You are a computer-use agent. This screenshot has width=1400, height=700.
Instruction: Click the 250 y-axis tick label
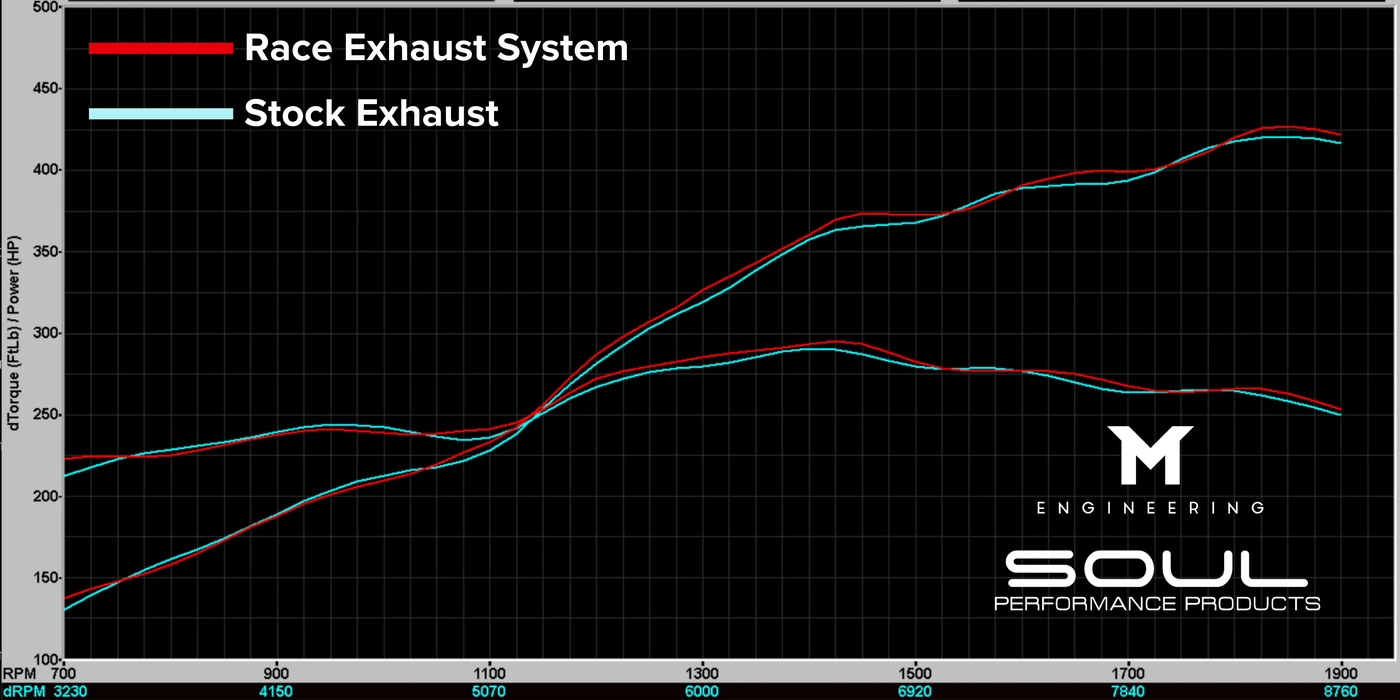(46, 415)
